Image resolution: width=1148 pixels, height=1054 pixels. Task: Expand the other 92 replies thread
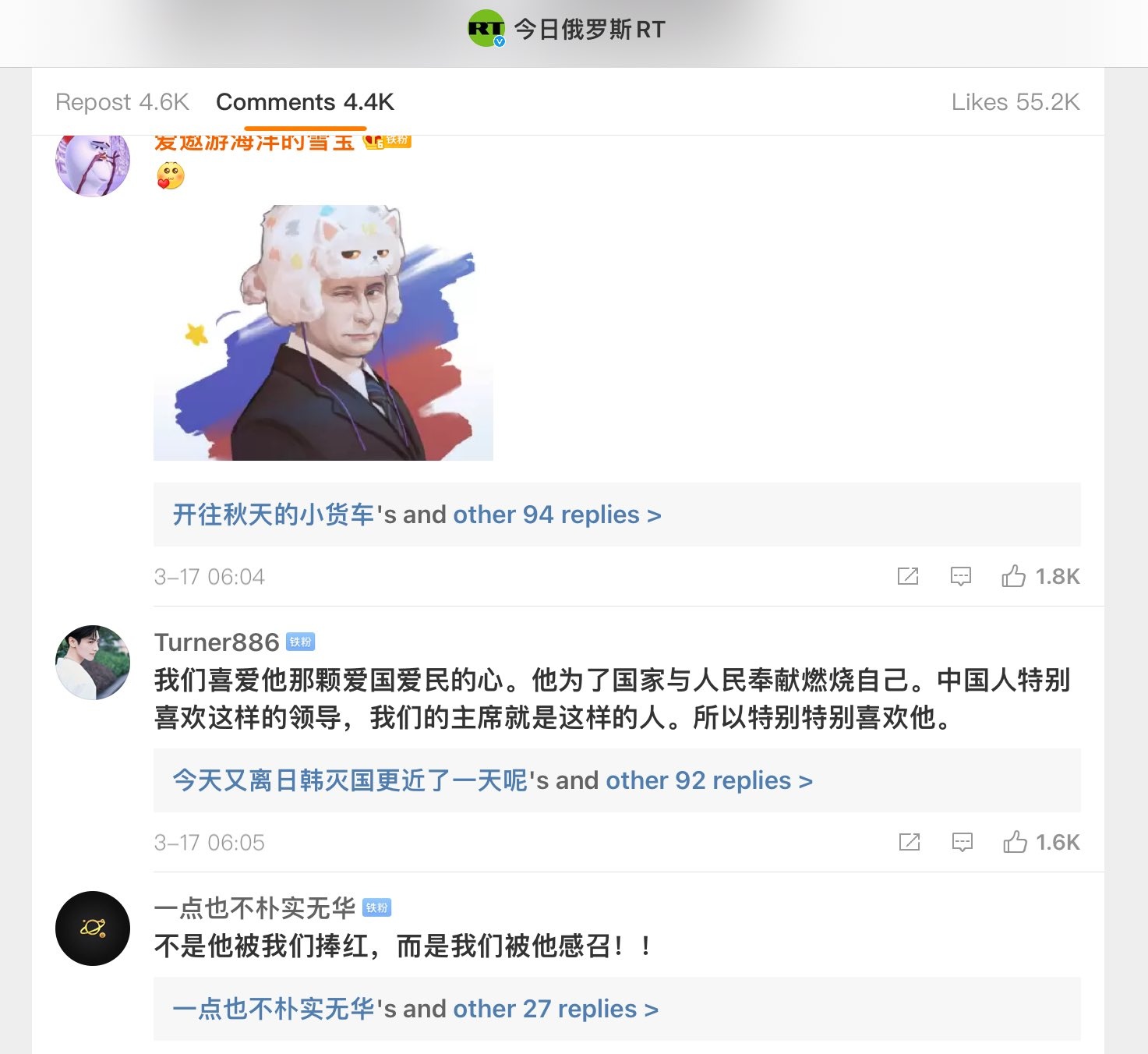[x=709, y=780]
